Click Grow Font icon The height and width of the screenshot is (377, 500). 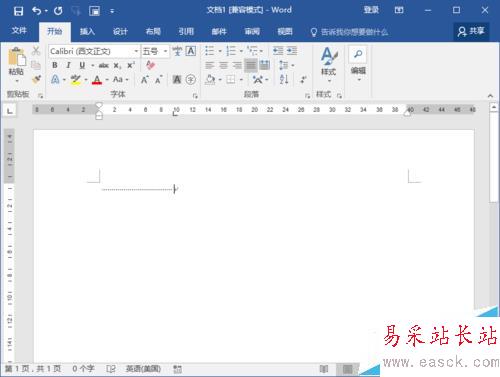click(x=145, y=79)
